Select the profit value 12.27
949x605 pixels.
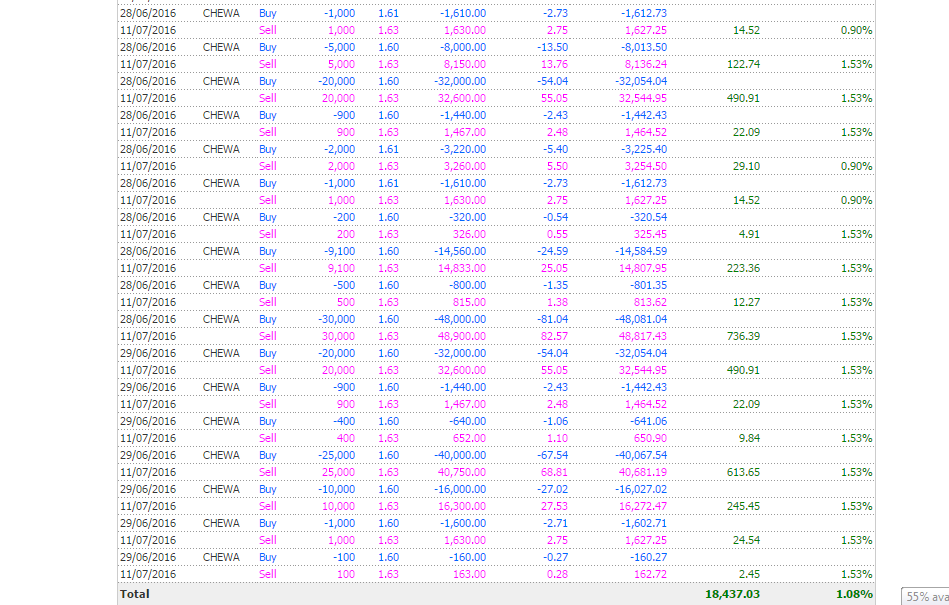pyautogui.click(x=746, y=301)
